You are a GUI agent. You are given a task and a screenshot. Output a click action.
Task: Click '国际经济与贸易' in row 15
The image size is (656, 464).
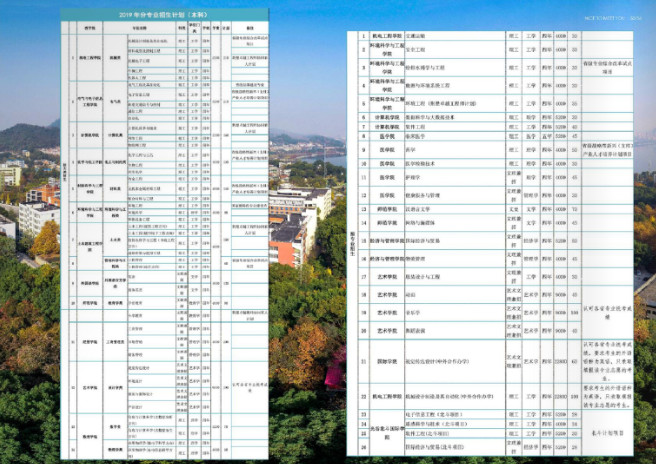click(x=423, y=241)
